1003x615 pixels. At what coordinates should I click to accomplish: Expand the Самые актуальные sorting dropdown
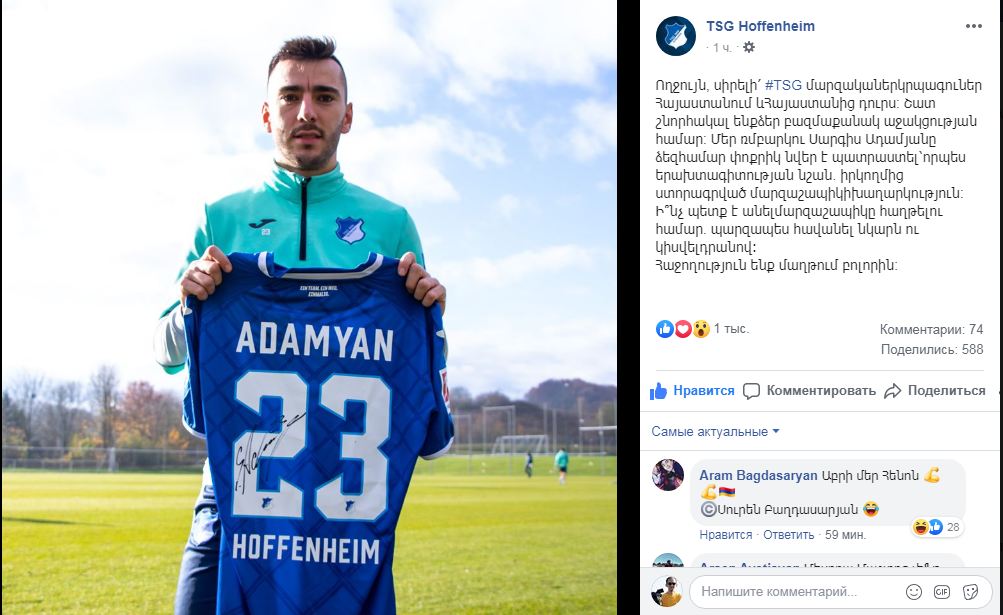(715, 431)
